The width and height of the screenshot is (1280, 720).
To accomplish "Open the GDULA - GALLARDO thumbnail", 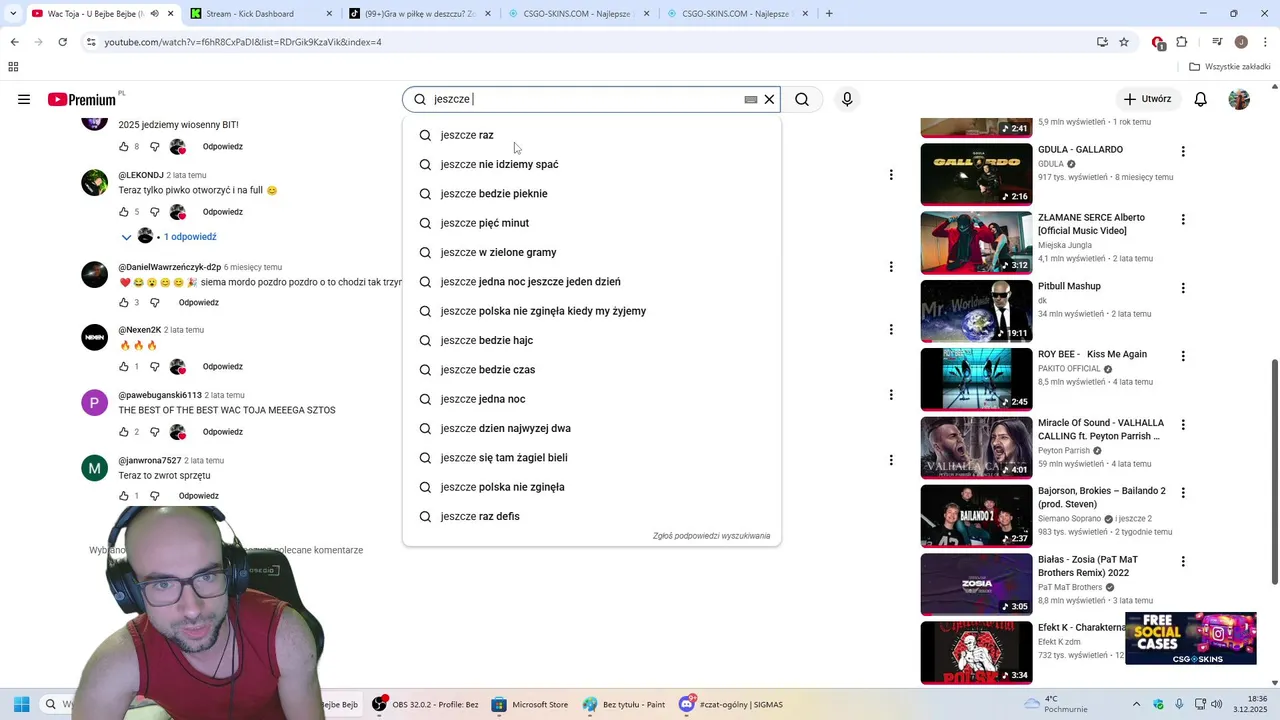I will [x=976, y=174].
